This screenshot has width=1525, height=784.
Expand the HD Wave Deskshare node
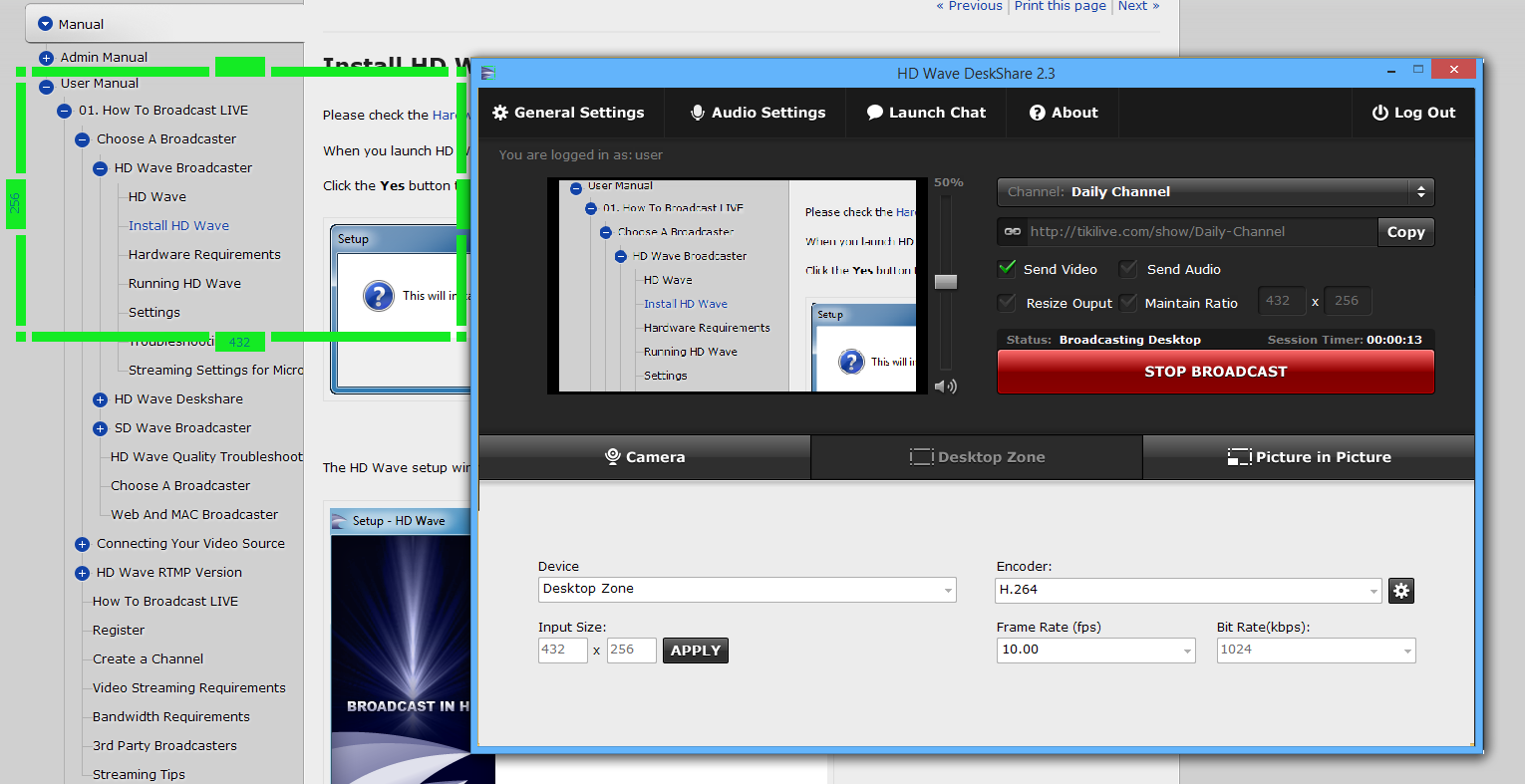point(100,399)
